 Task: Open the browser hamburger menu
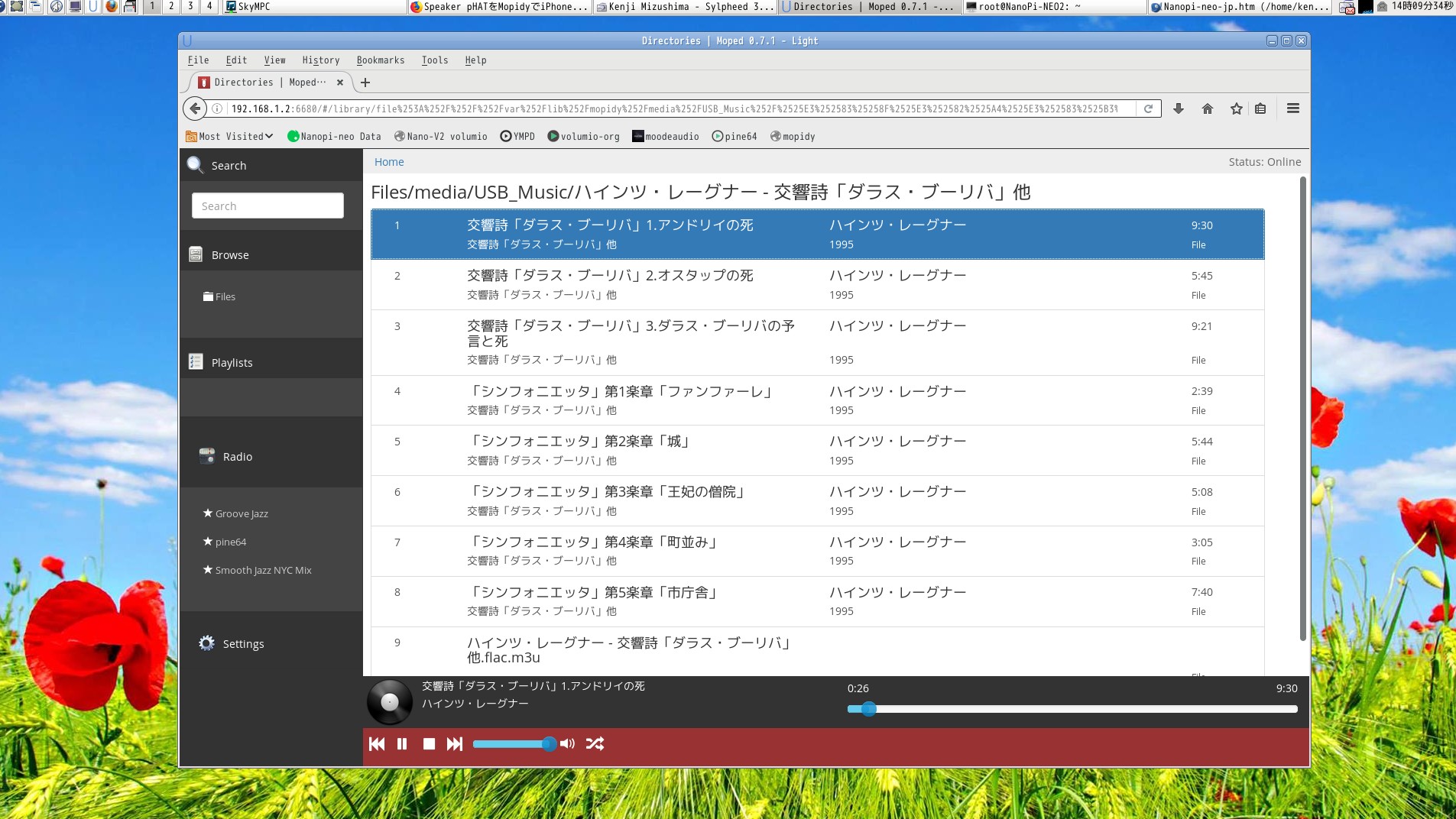click(1292, 108)
